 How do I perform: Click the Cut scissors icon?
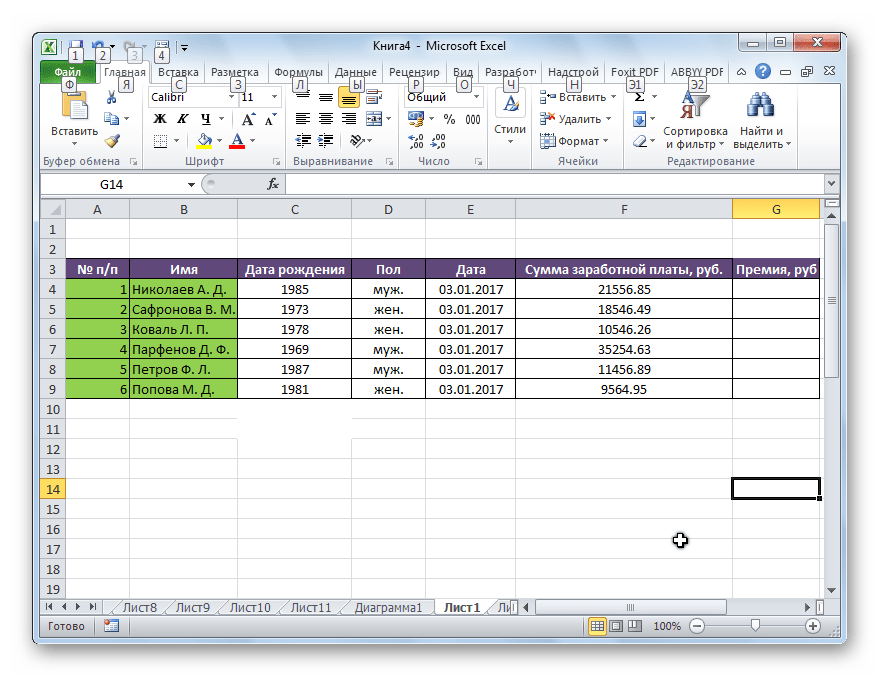pos(112,97)
